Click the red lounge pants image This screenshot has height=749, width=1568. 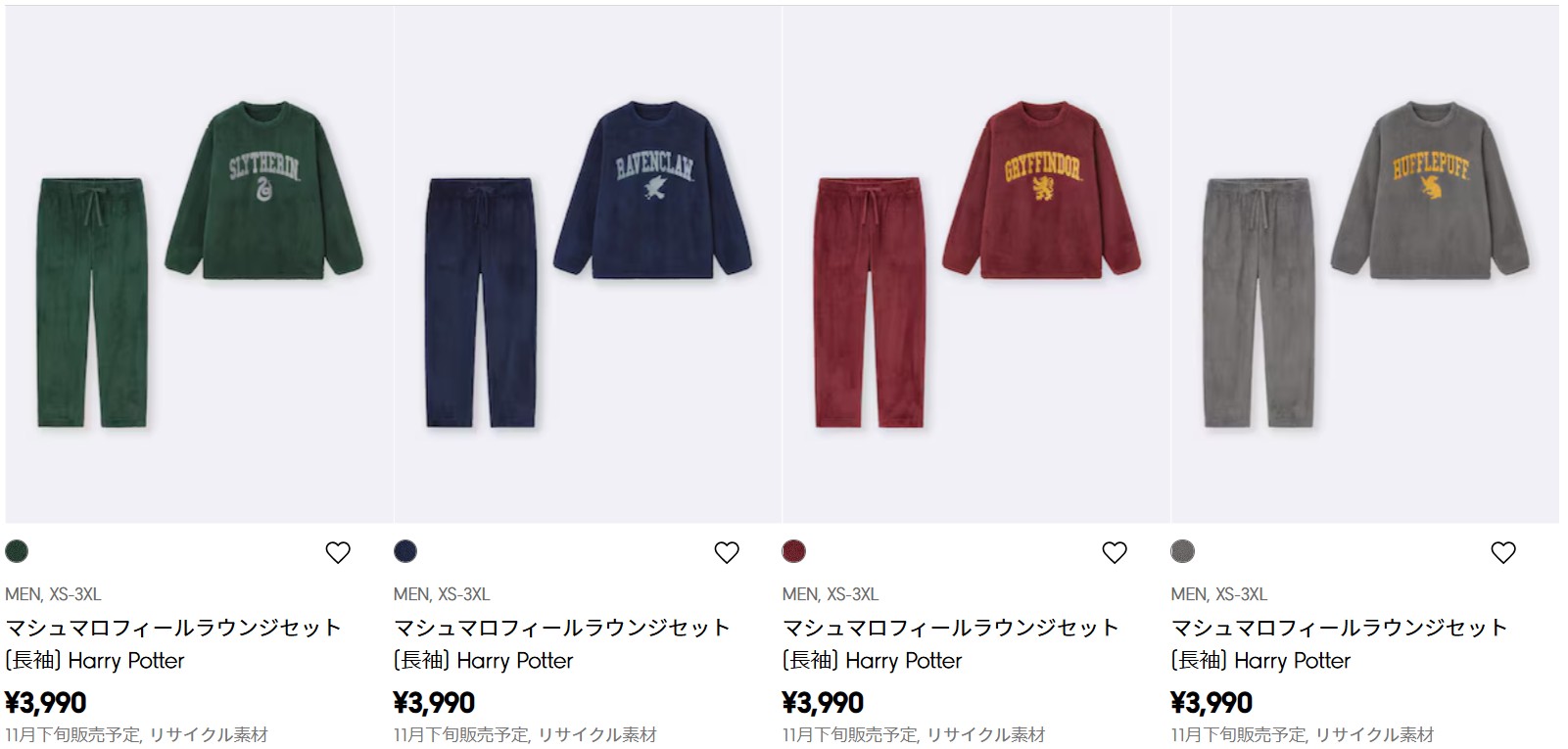[871, 302]
